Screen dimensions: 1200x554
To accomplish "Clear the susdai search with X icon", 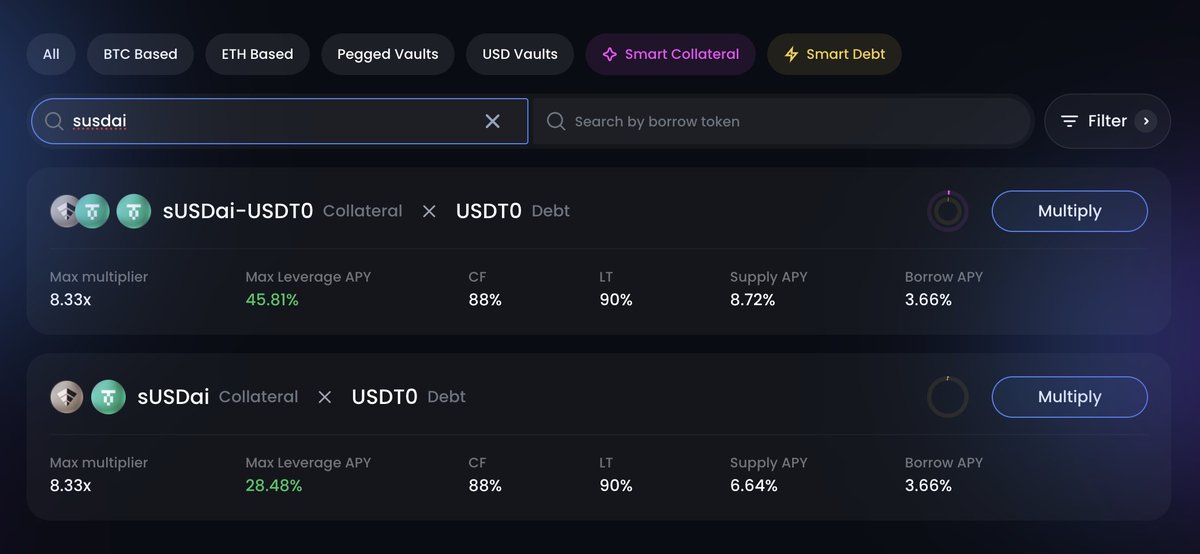I will coord(492,121).
